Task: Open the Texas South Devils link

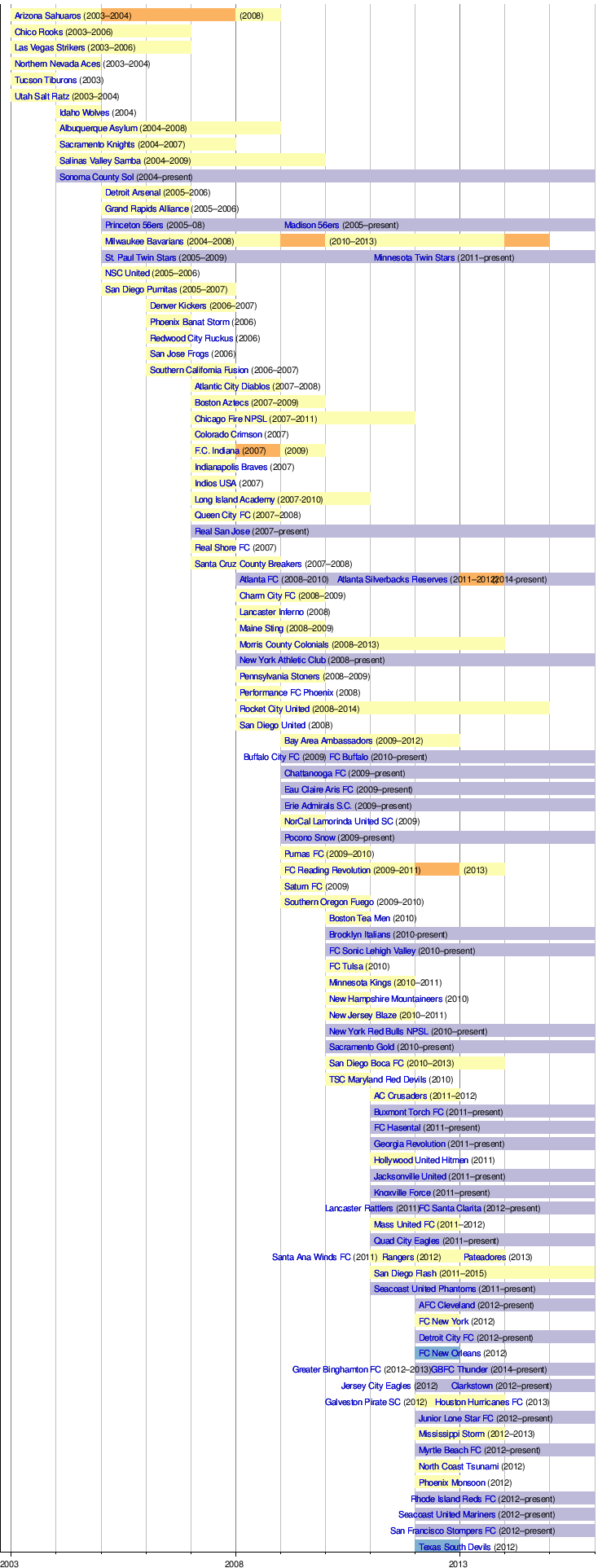Action: [454, 1547]
